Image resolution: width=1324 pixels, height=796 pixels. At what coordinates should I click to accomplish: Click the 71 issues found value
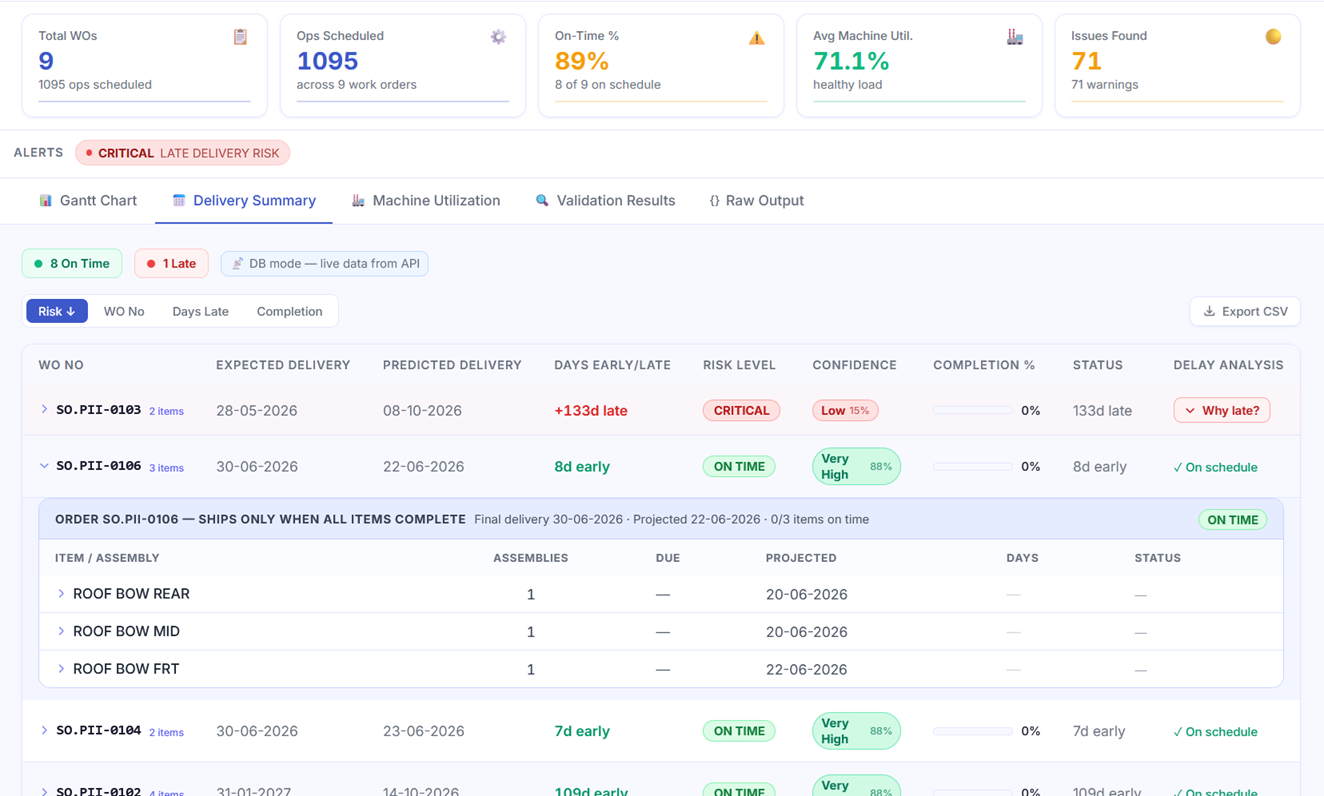pos(1086,61)
